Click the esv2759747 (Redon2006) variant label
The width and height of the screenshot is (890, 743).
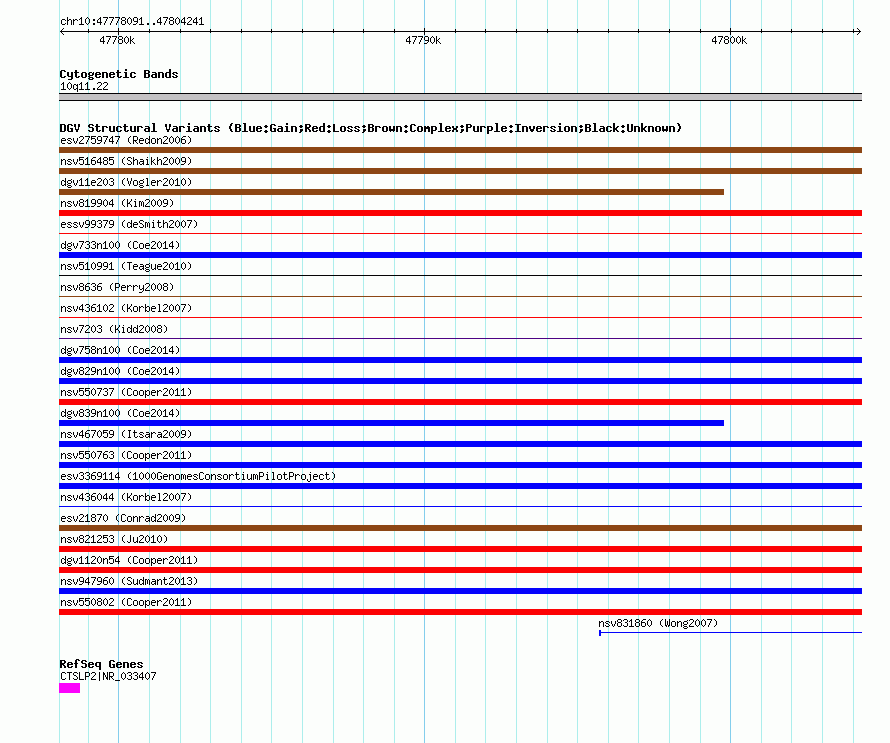pos(126,140)
